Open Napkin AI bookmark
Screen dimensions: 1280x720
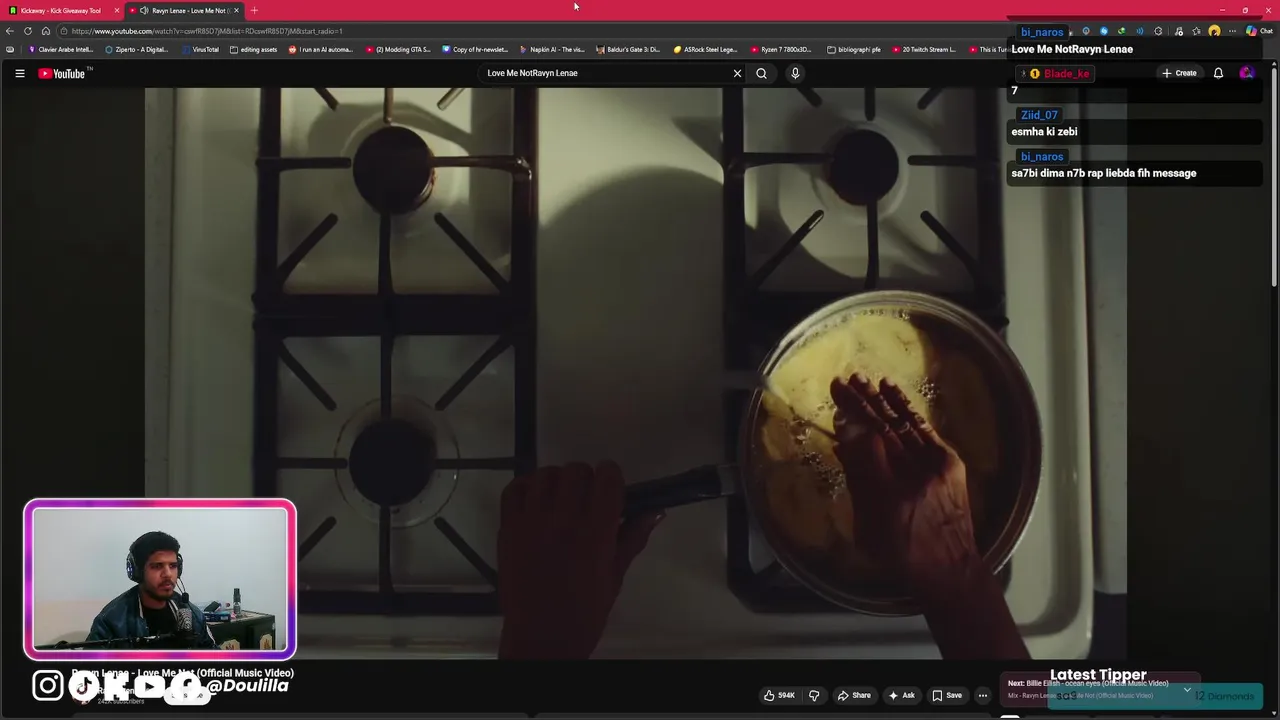coord(552,49)
